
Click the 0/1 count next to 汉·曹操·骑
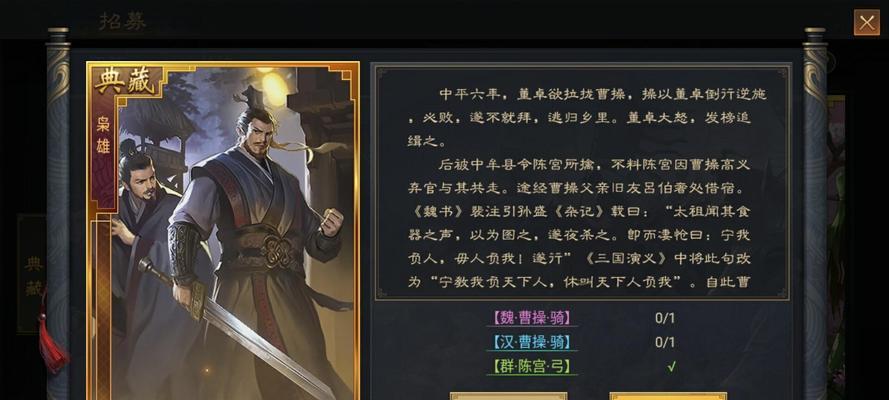point(665,342)
